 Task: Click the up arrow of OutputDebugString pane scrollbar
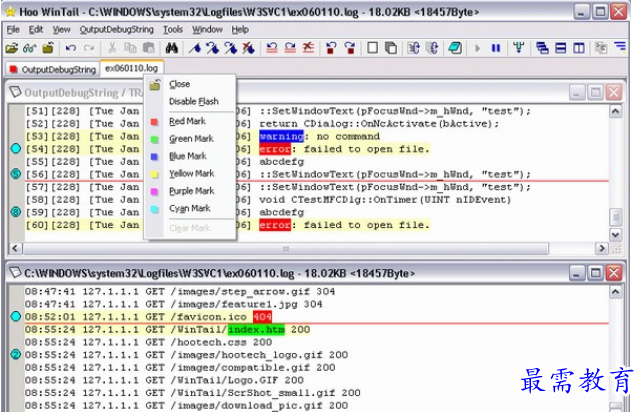click(615, 111)
